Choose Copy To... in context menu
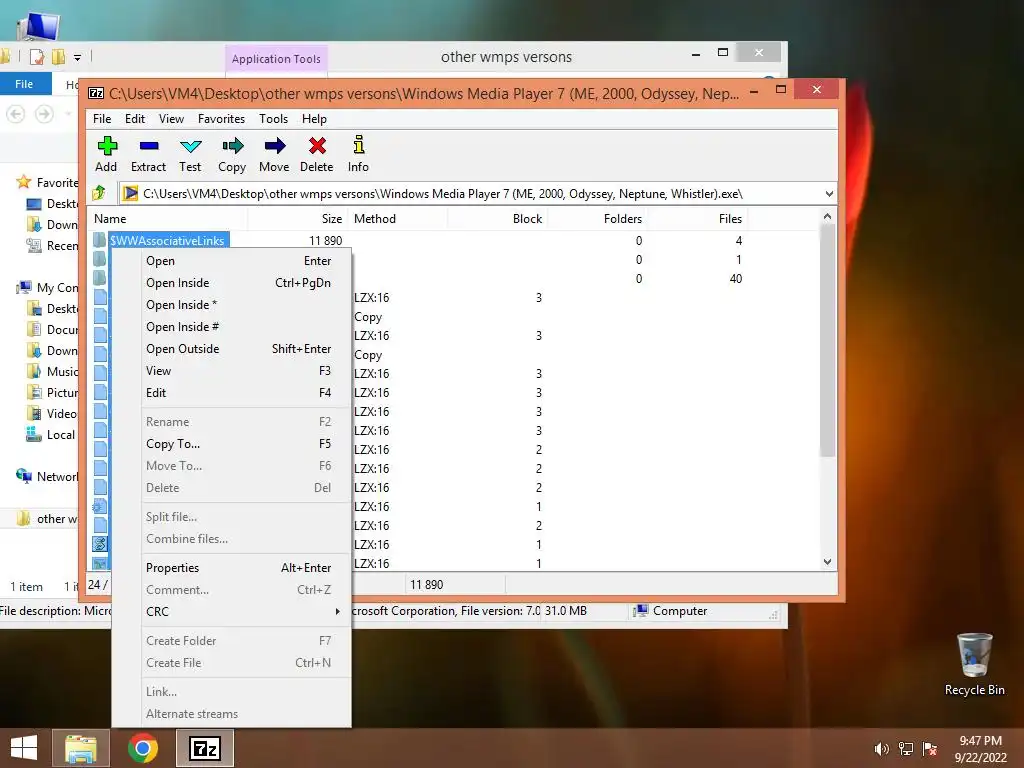Viewport: 1024px width, 768px height. [x=238, y=443]
